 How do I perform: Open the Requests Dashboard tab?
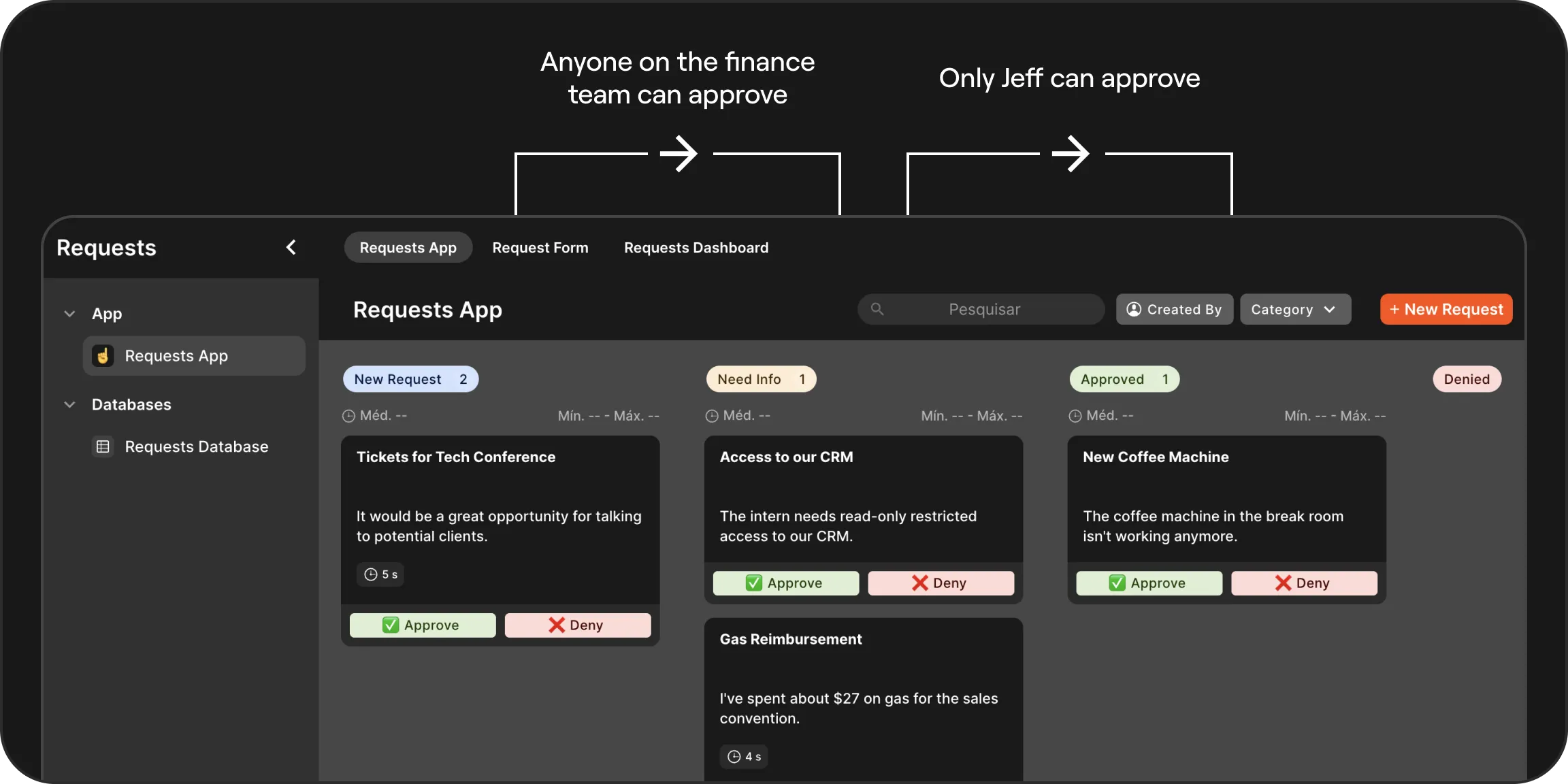coord(696,247)
